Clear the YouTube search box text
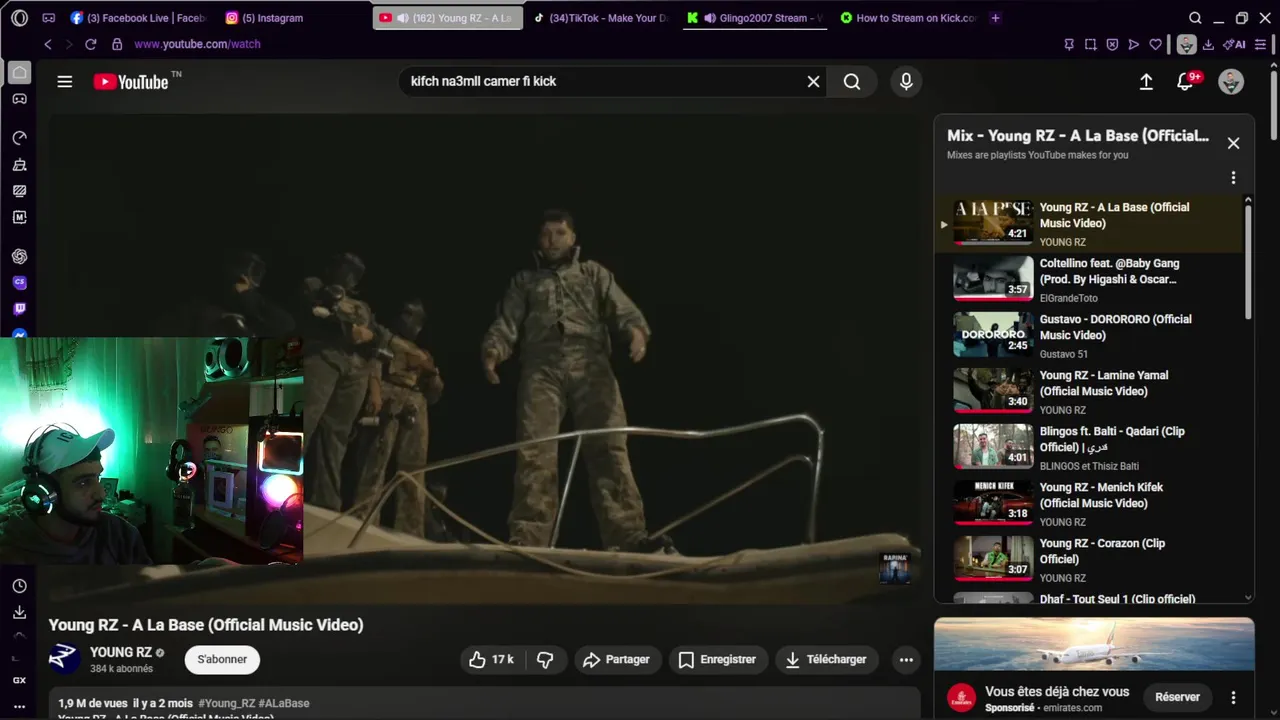This screenshot has width=1280, height=720. pyautogui.click(x=813, y=82)
